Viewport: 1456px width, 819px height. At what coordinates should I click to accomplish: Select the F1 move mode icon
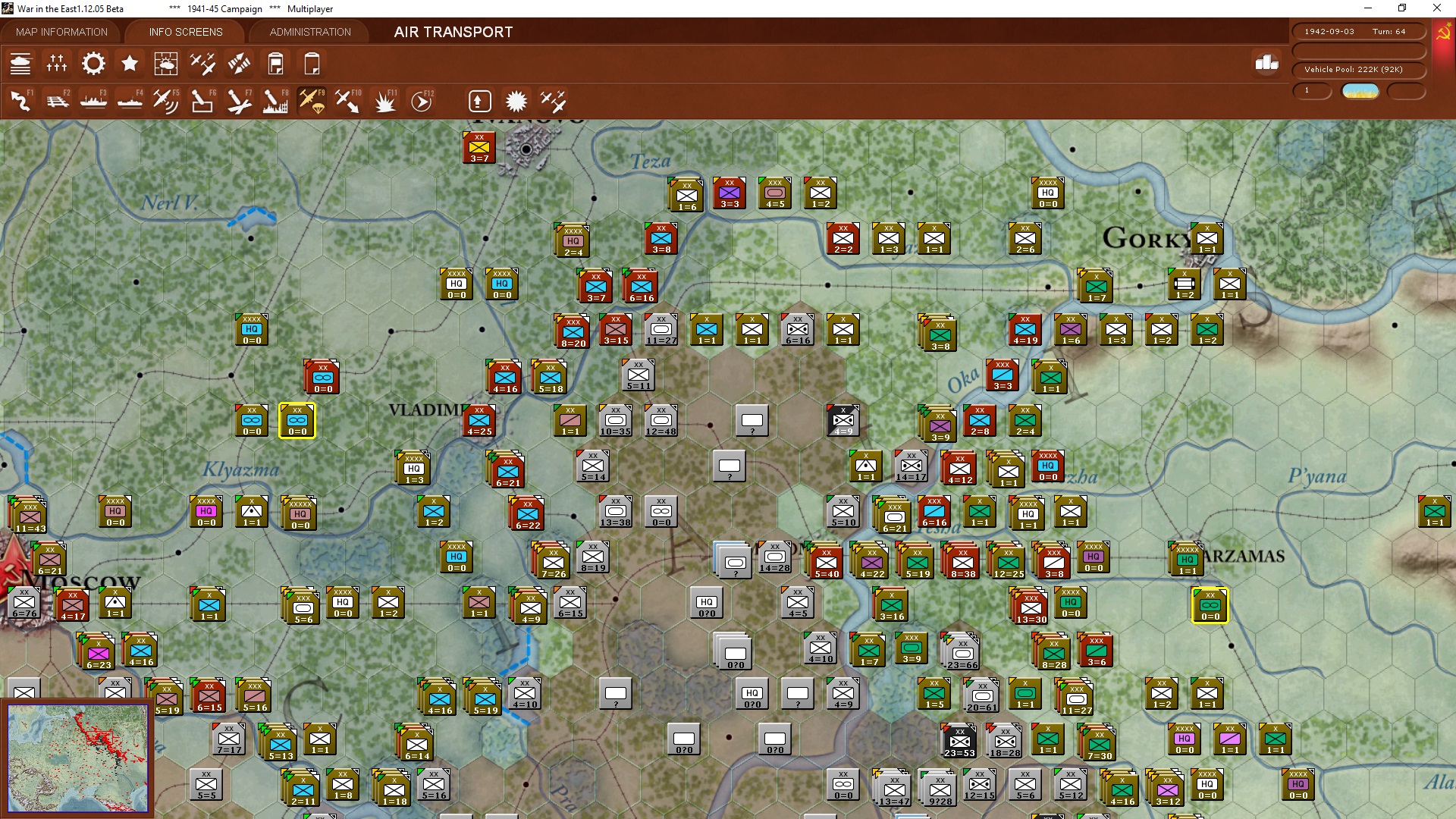[x=20, y=101]
